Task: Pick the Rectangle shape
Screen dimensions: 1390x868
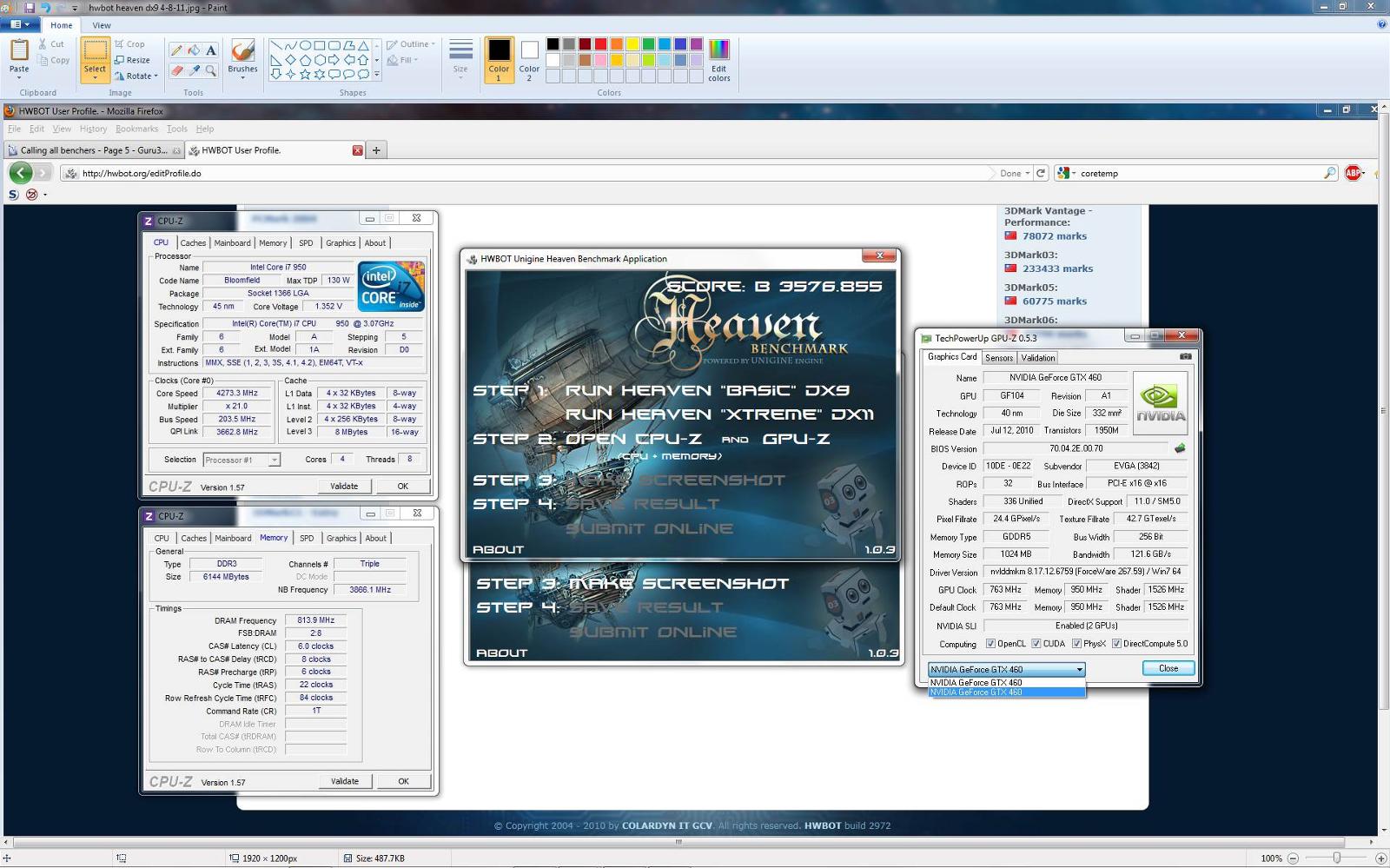Action: pyautogui.click(x=320, y=45)
